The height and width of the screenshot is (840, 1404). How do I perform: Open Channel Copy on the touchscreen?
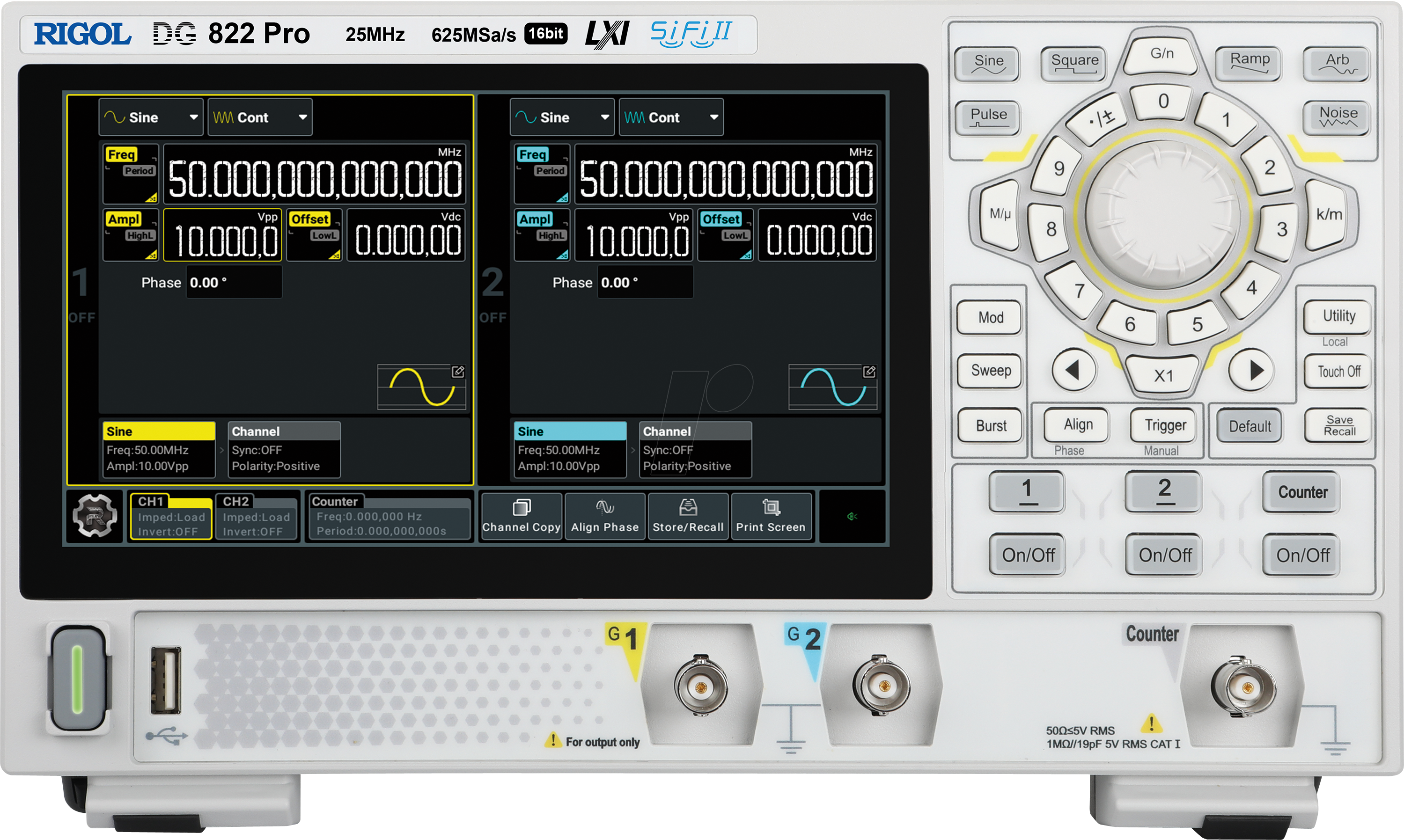point(521,515)
